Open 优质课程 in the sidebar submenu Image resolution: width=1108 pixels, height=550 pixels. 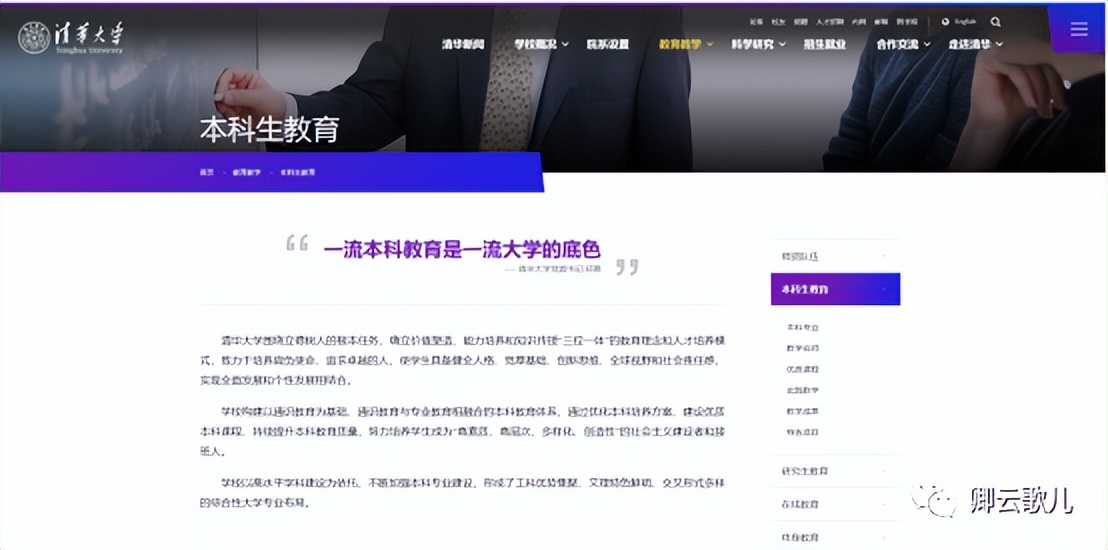tap(802, 369)
